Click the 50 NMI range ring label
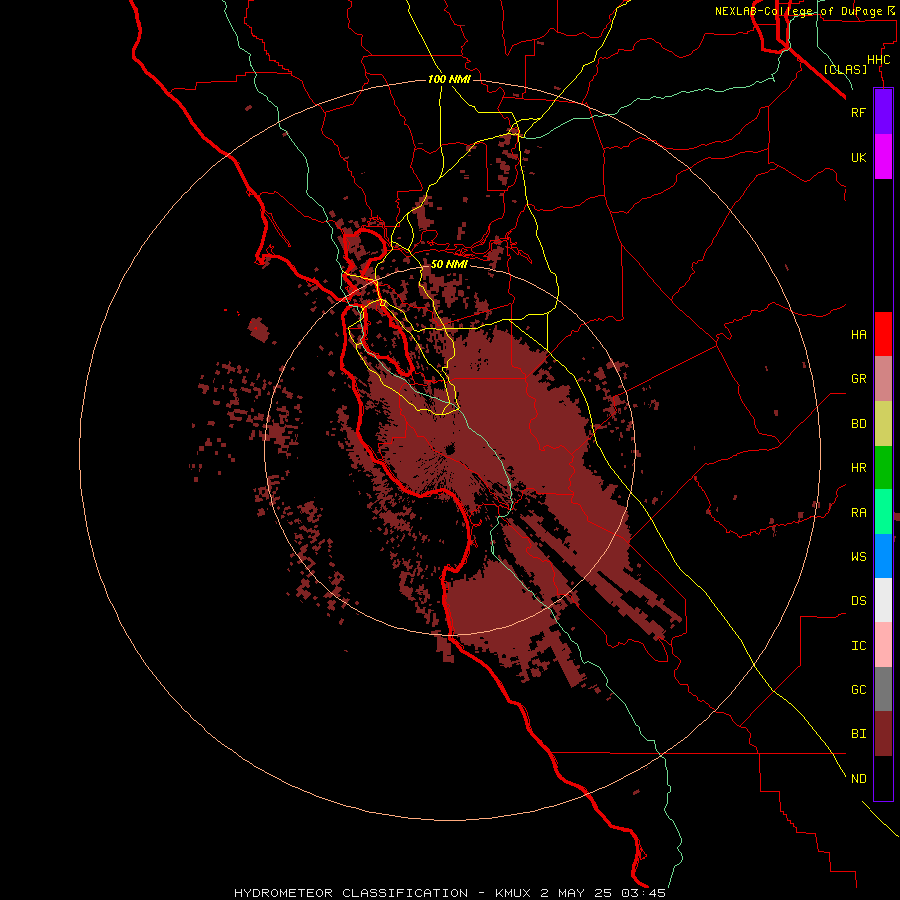 coord(449,264)
